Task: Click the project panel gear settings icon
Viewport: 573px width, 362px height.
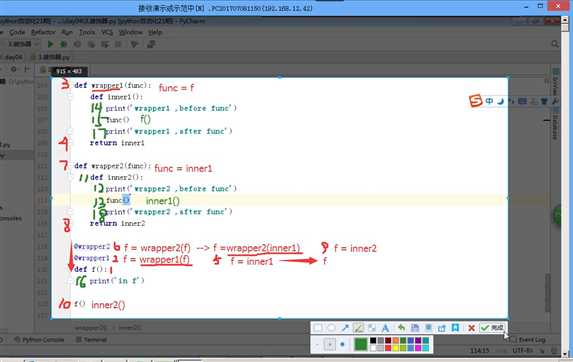Action: click(x=14, y=69)
